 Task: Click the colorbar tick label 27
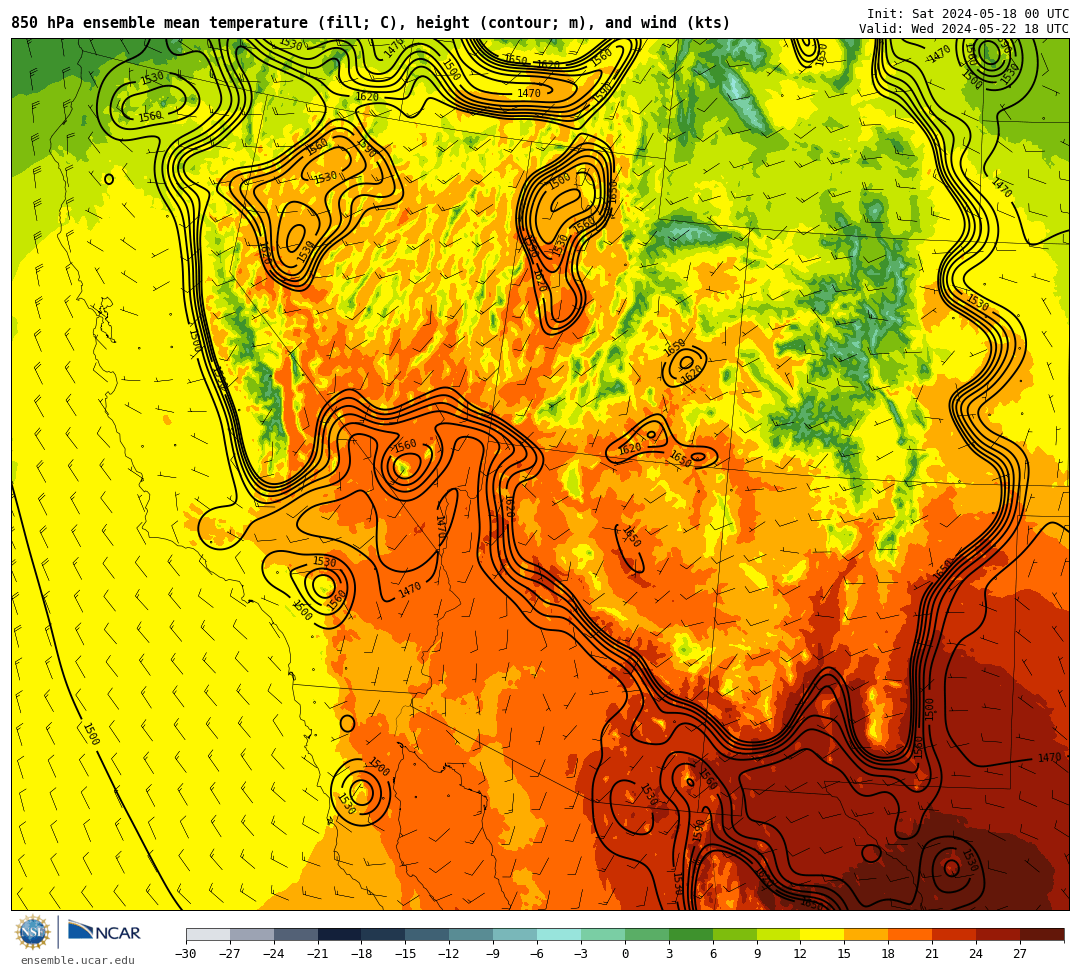1020,954
